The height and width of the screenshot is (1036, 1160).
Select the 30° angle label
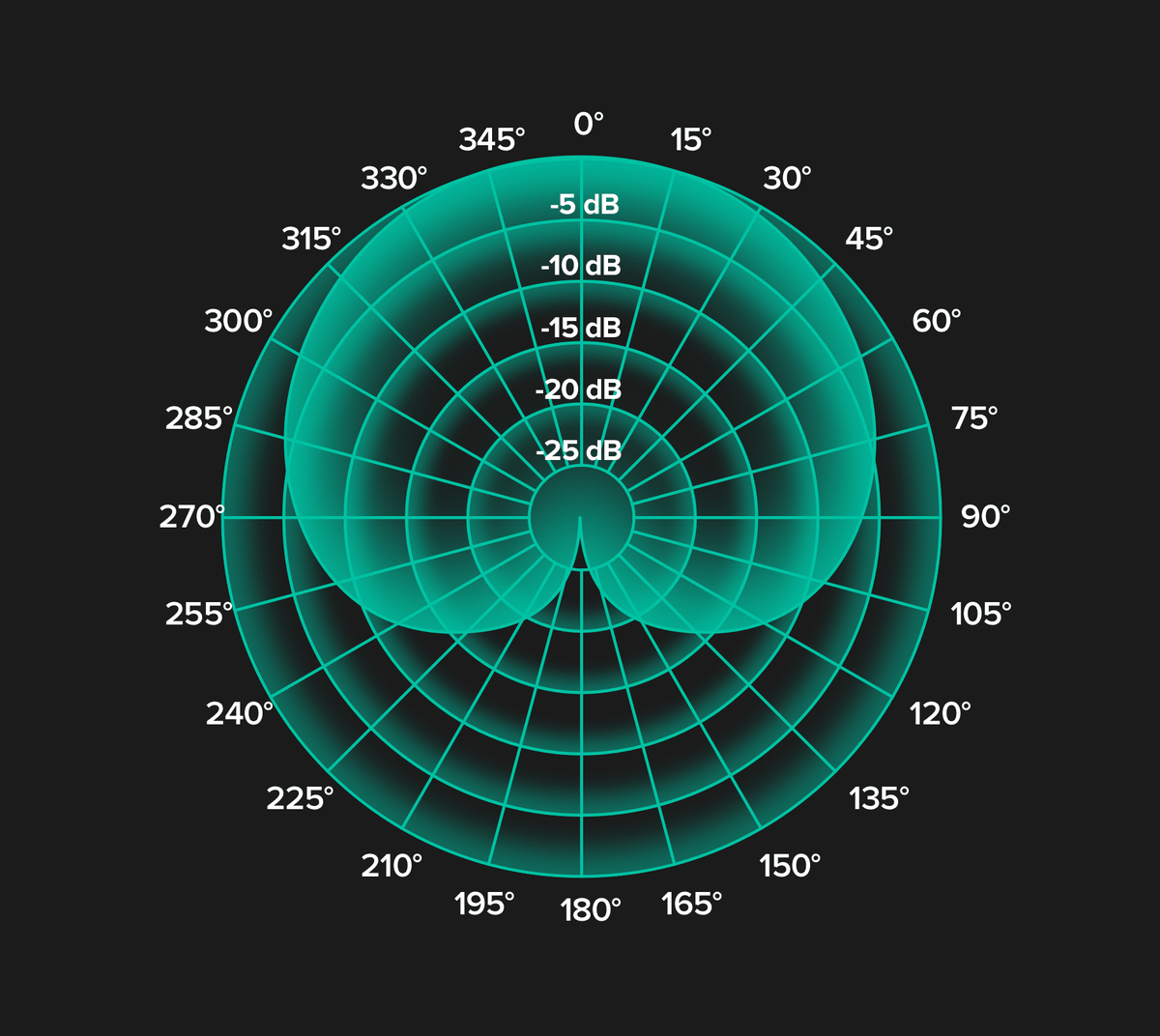[787, 179]
